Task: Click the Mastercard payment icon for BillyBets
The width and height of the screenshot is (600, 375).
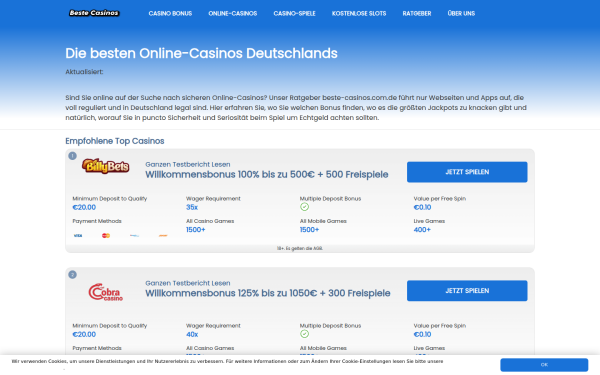Action: pyautogui.click(x=106, y=236)
